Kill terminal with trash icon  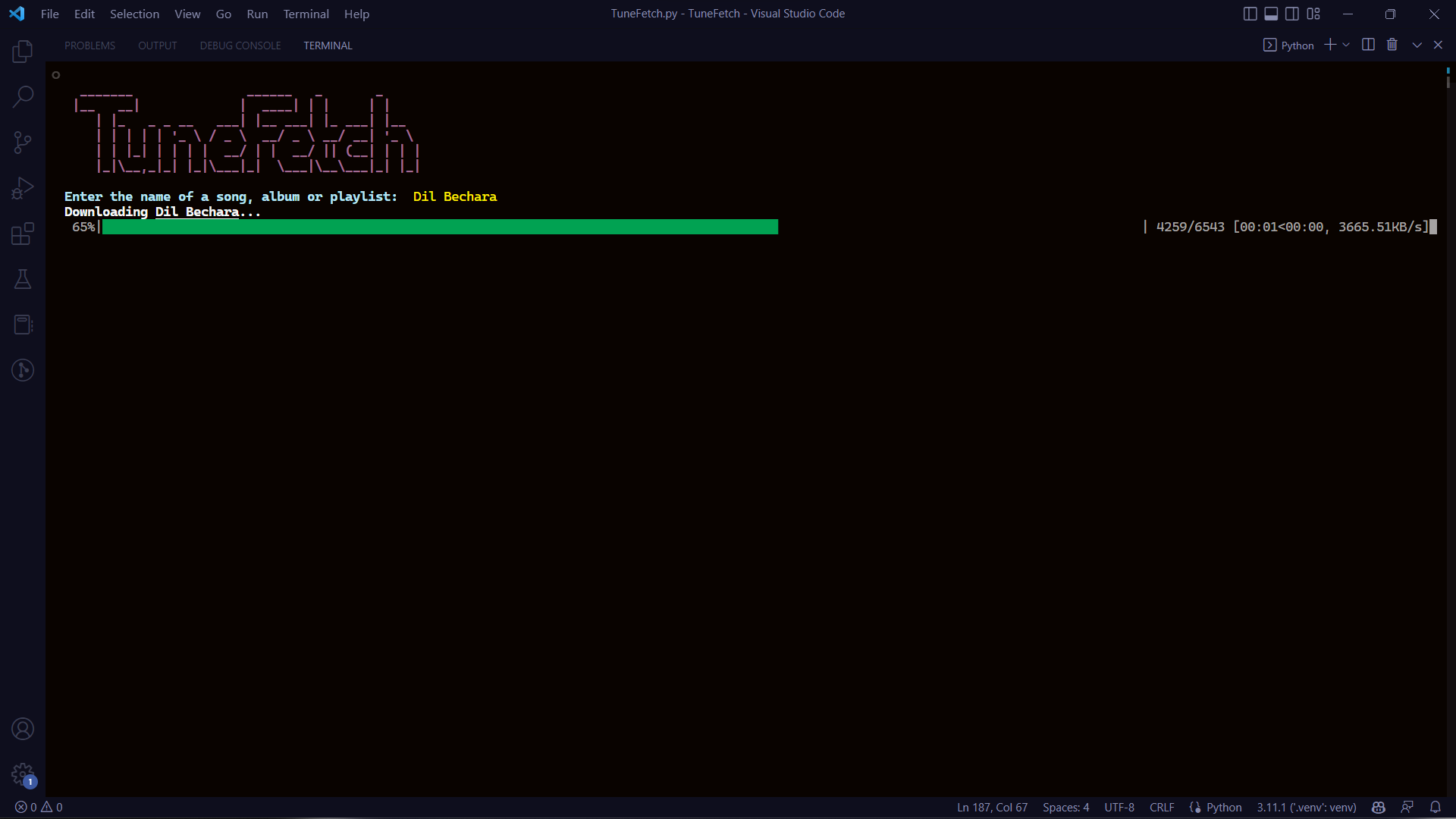click(x=1392, y=45)
